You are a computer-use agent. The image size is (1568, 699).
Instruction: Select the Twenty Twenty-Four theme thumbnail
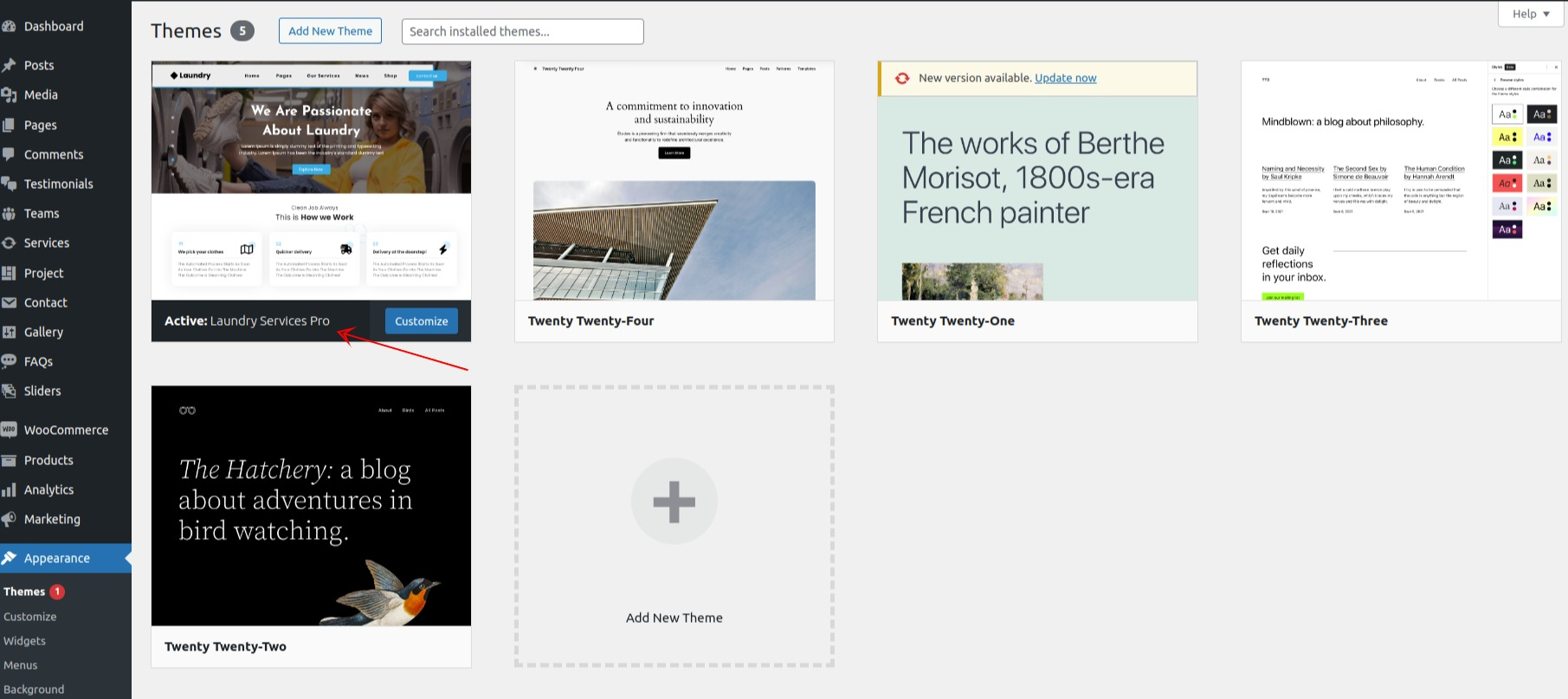[674, 182]
